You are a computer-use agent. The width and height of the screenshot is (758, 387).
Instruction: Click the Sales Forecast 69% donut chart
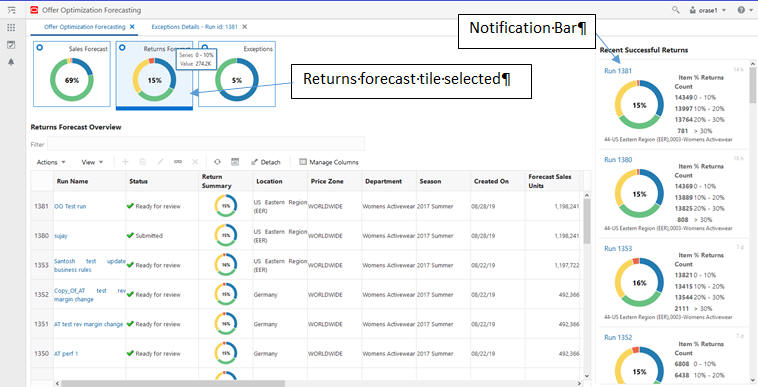click(x=72, y=80)
